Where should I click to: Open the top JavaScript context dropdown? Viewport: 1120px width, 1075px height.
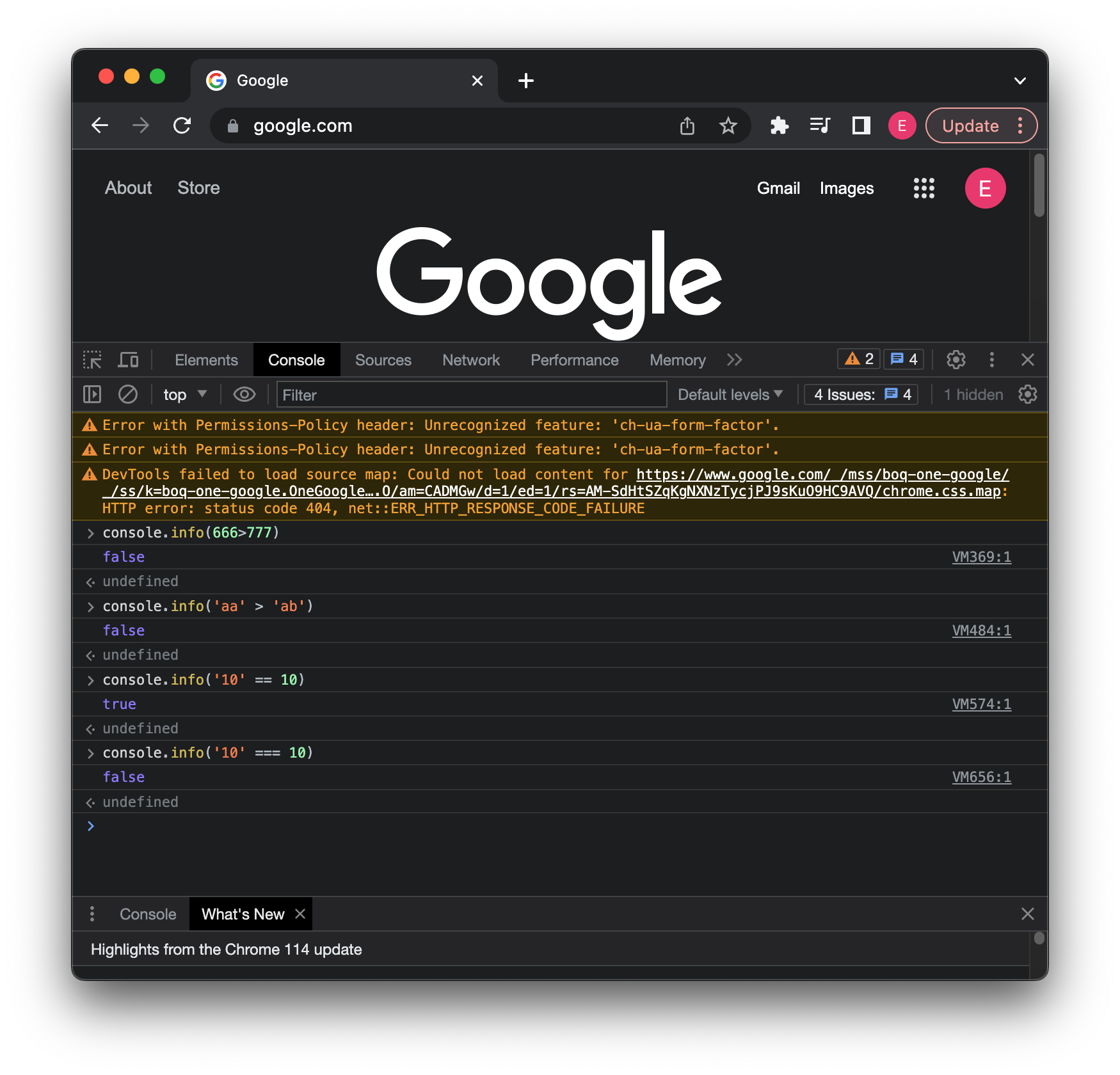185,395
